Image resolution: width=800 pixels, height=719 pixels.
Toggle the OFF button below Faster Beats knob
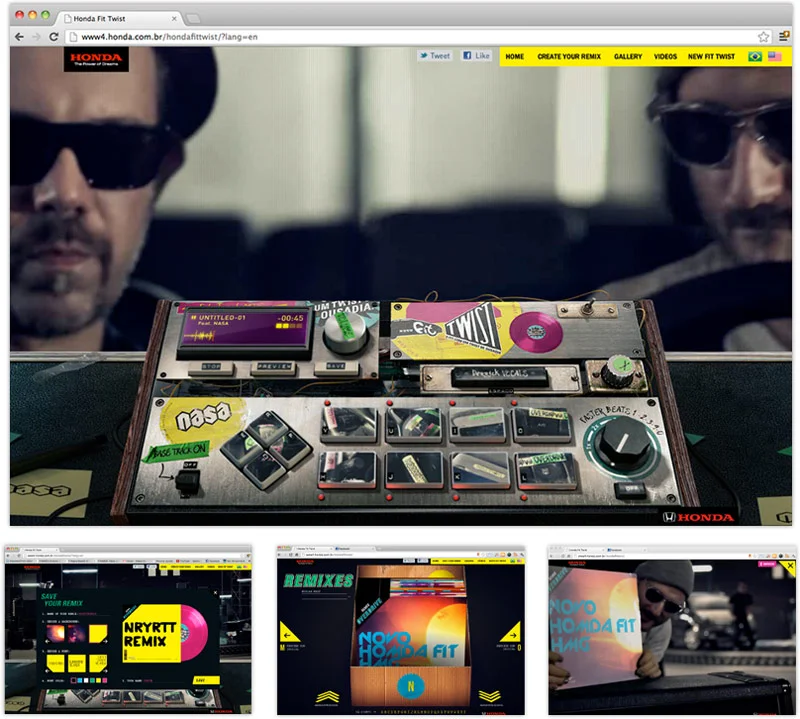[x=630, y=490]
